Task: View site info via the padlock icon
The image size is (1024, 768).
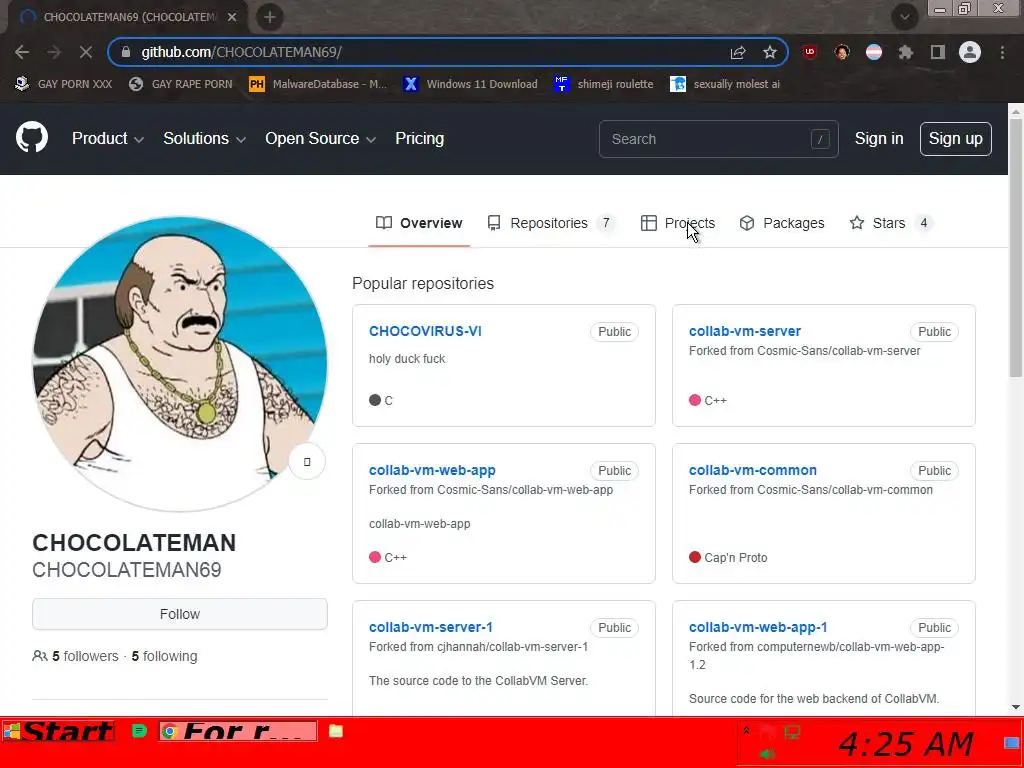Action: (126, 52)
